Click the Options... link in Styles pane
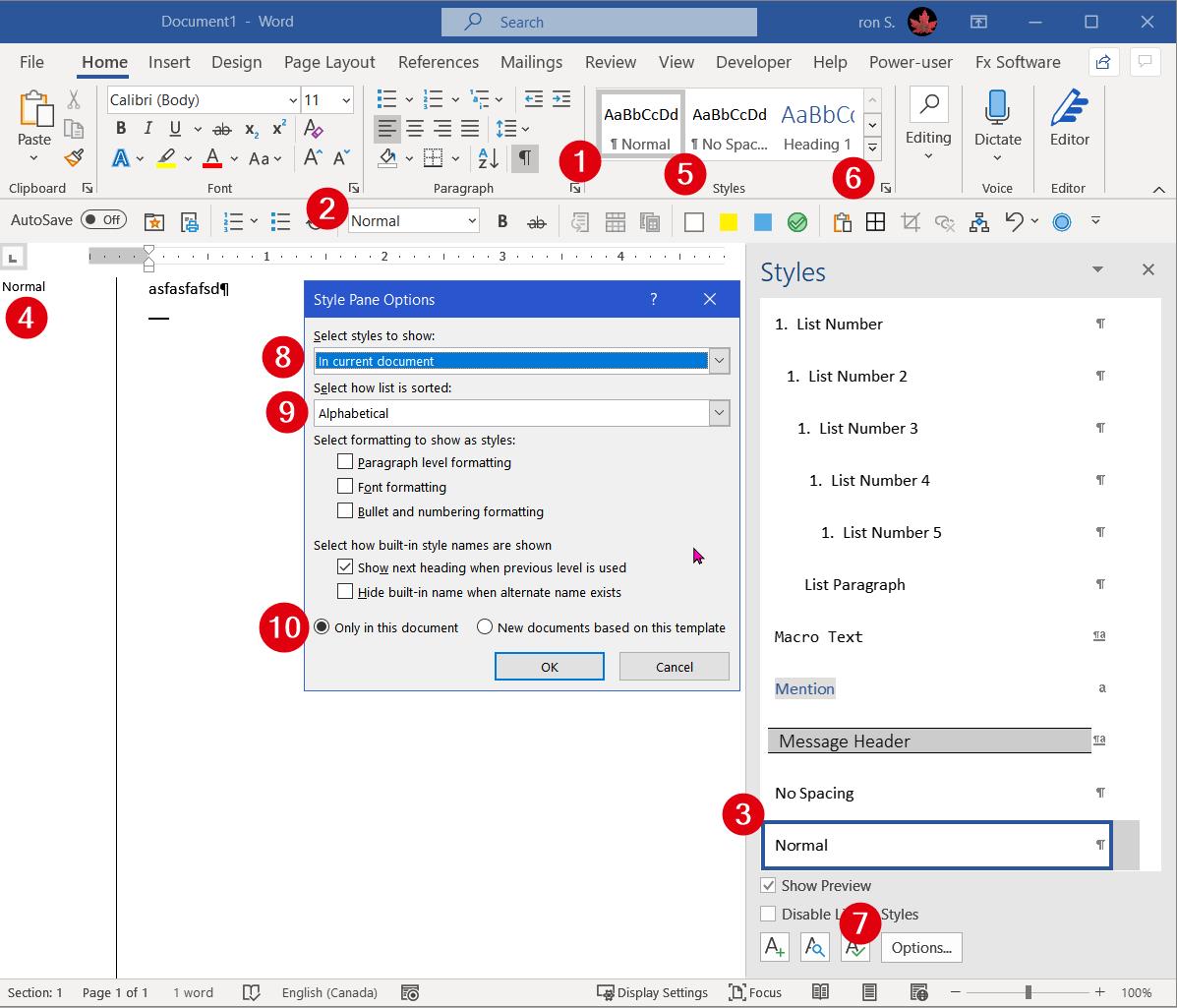 pyautogui.click(x=921, y=947)
